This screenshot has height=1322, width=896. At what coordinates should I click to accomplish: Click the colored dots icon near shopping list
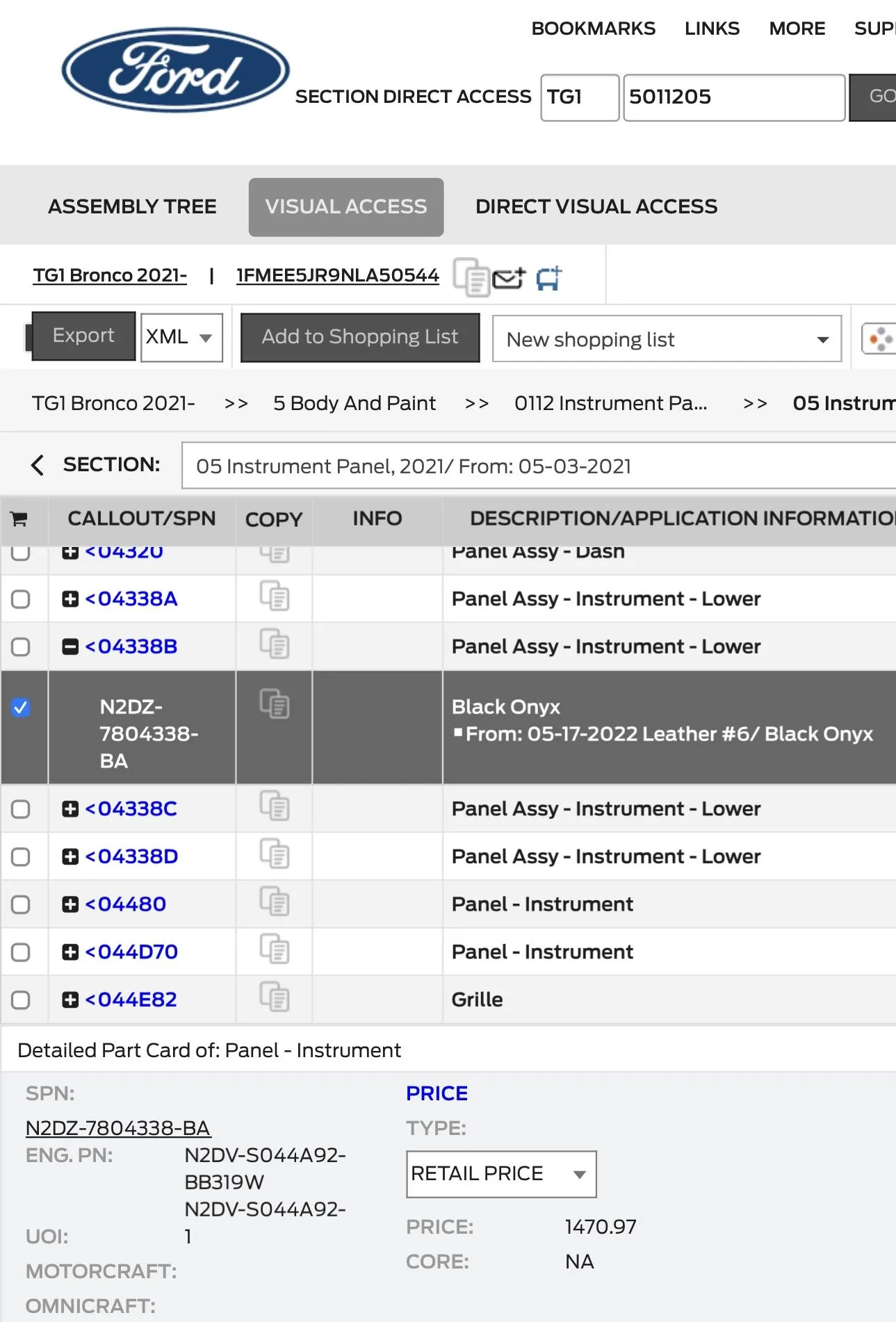click(879, 339)
